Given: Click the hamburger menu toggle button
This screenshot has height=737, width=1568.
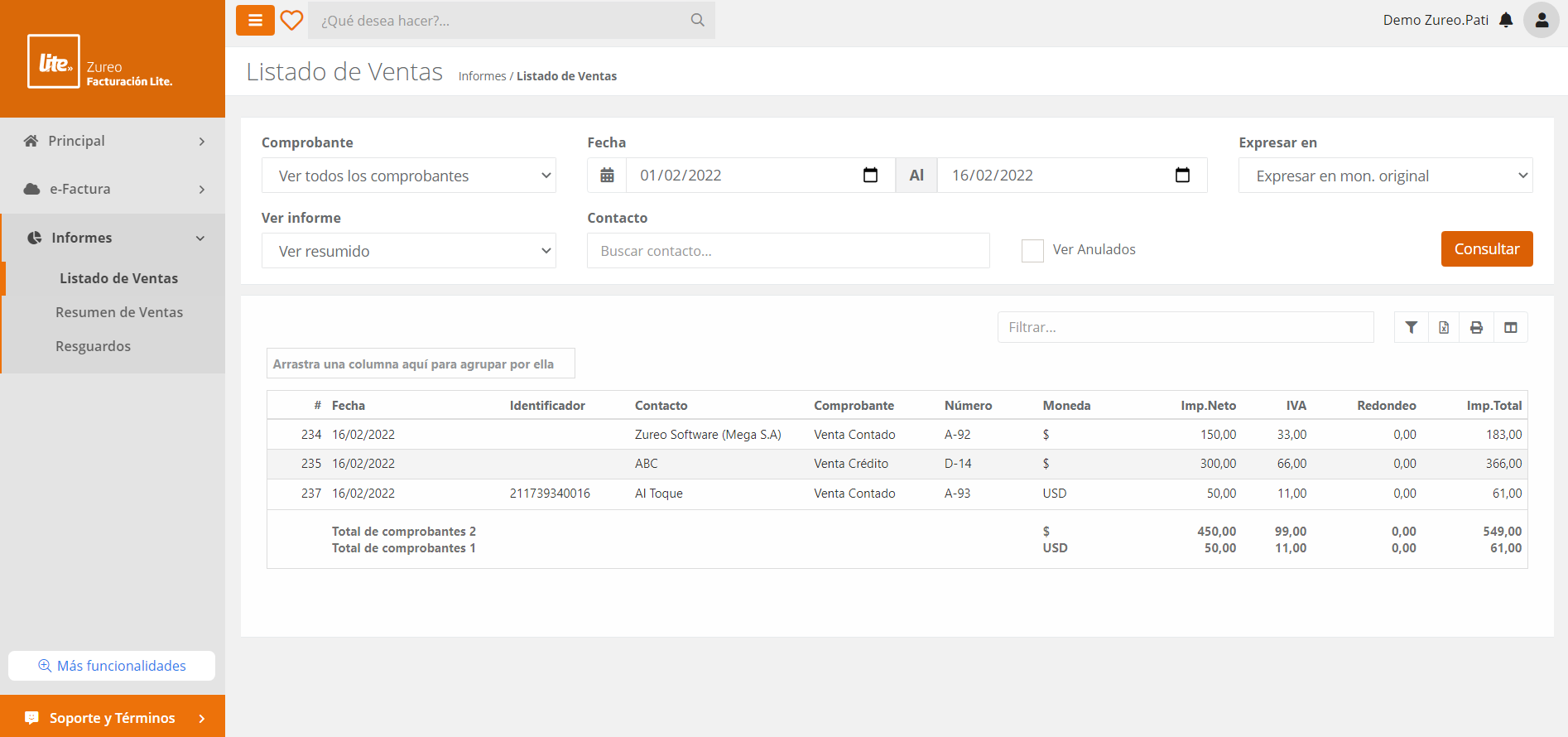Looking at the screenshot, I should click(x=255, y=20).
